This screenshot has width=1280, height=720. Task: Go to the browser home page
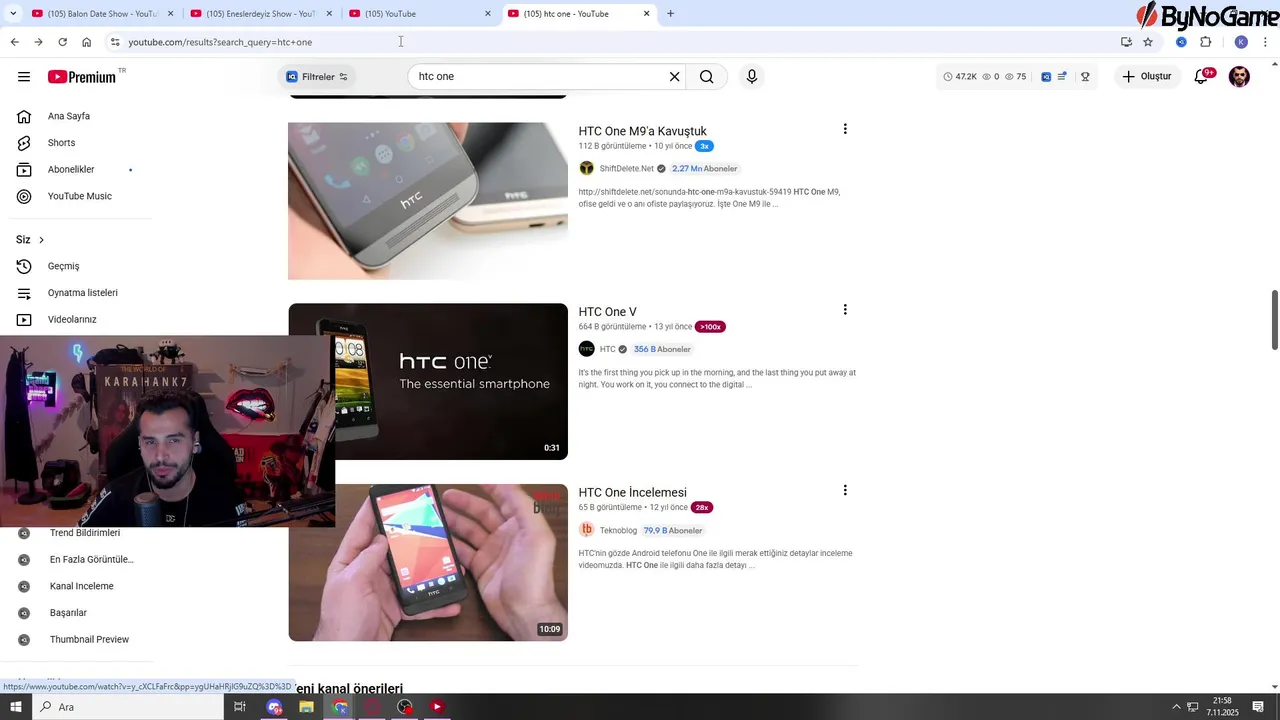click(x=87, y=42)
